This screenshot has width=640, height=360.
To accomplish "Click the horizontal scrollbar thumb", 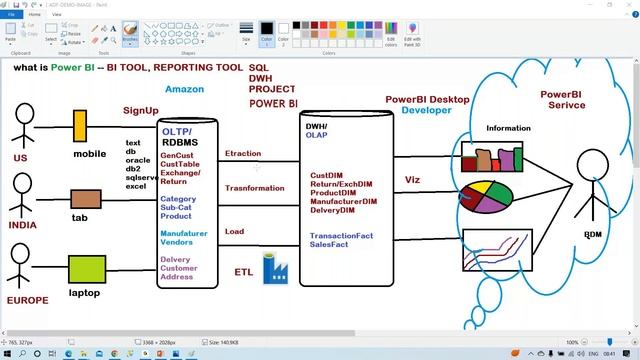I will click(181, 333).
